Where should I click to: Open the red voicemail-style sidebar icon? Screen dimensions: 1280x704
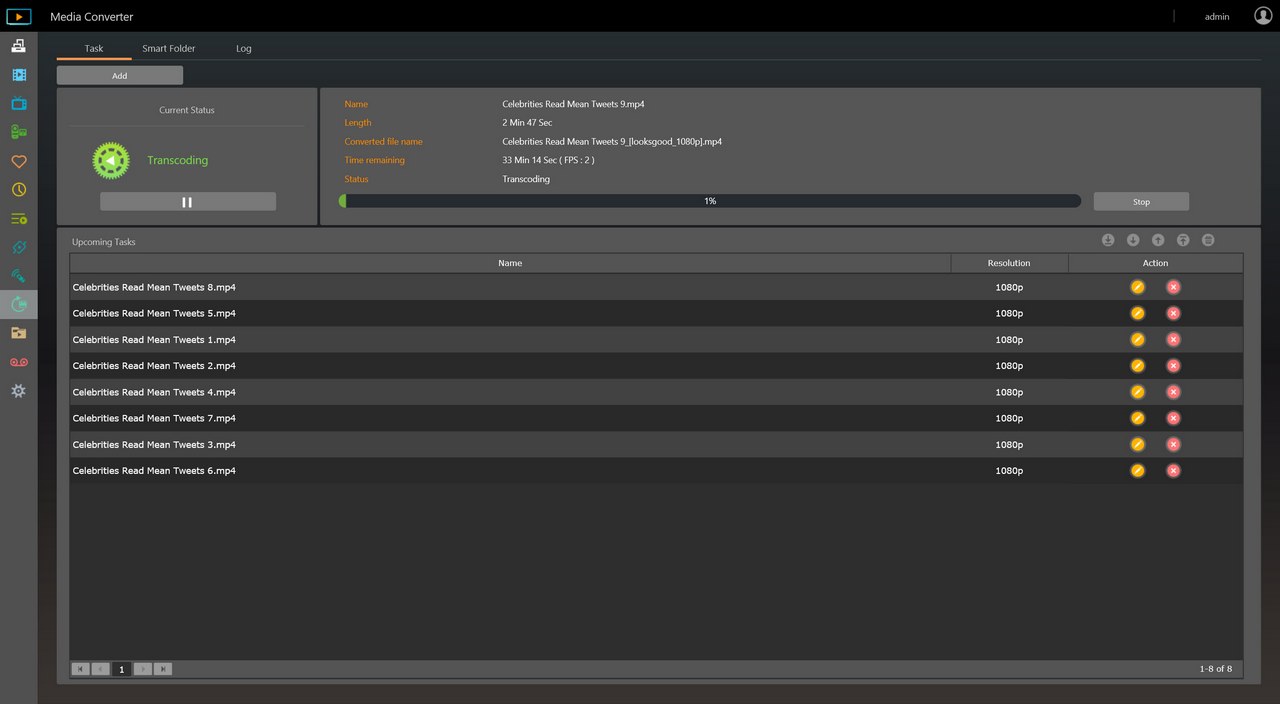(18, 362)
